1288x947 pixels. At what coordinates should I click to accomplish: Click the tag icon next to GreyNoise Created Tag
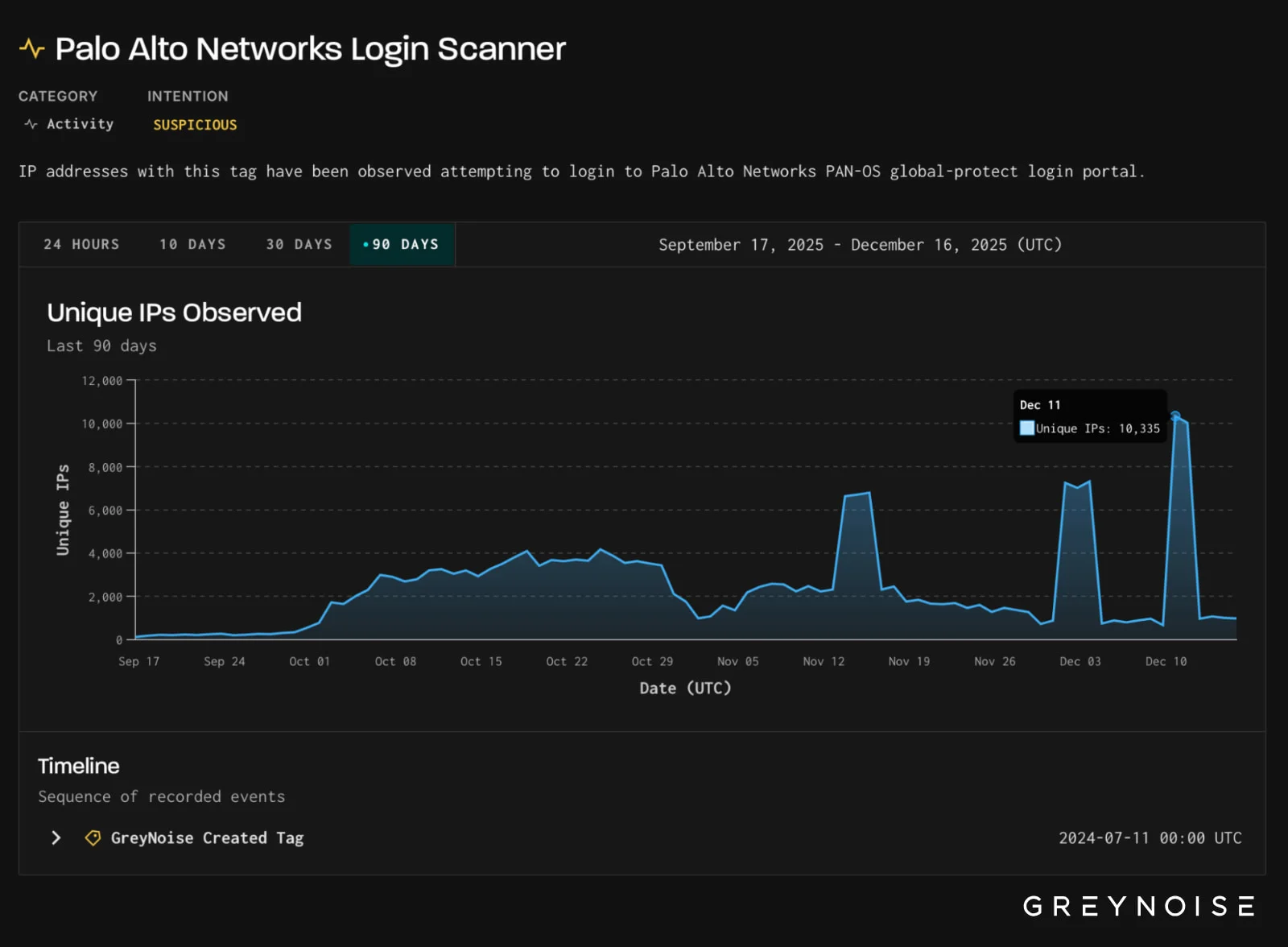tap(93, 837)
